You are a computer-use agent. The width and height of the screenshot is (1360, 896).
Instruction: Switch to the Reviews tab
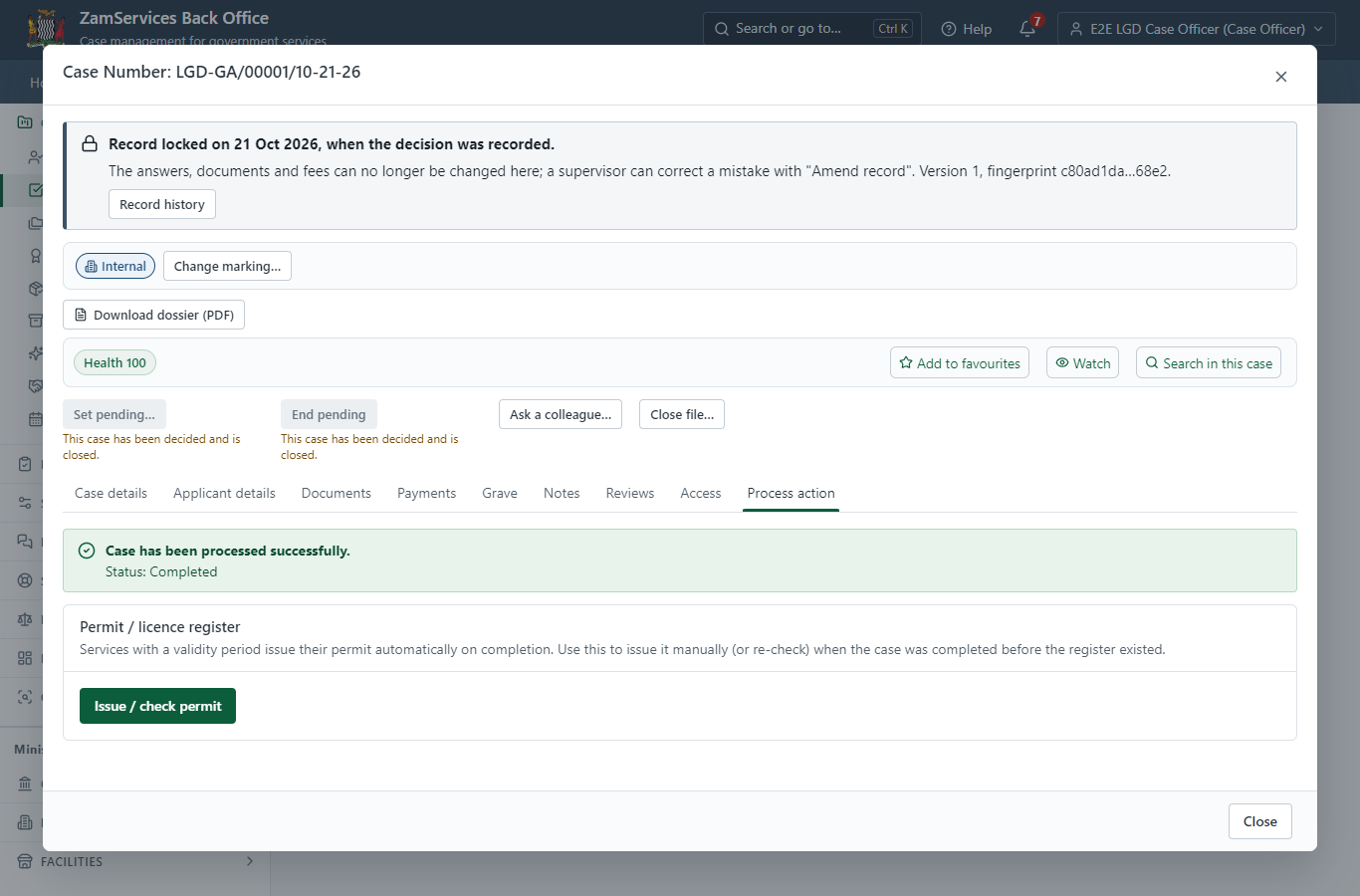tap(630, 493)
